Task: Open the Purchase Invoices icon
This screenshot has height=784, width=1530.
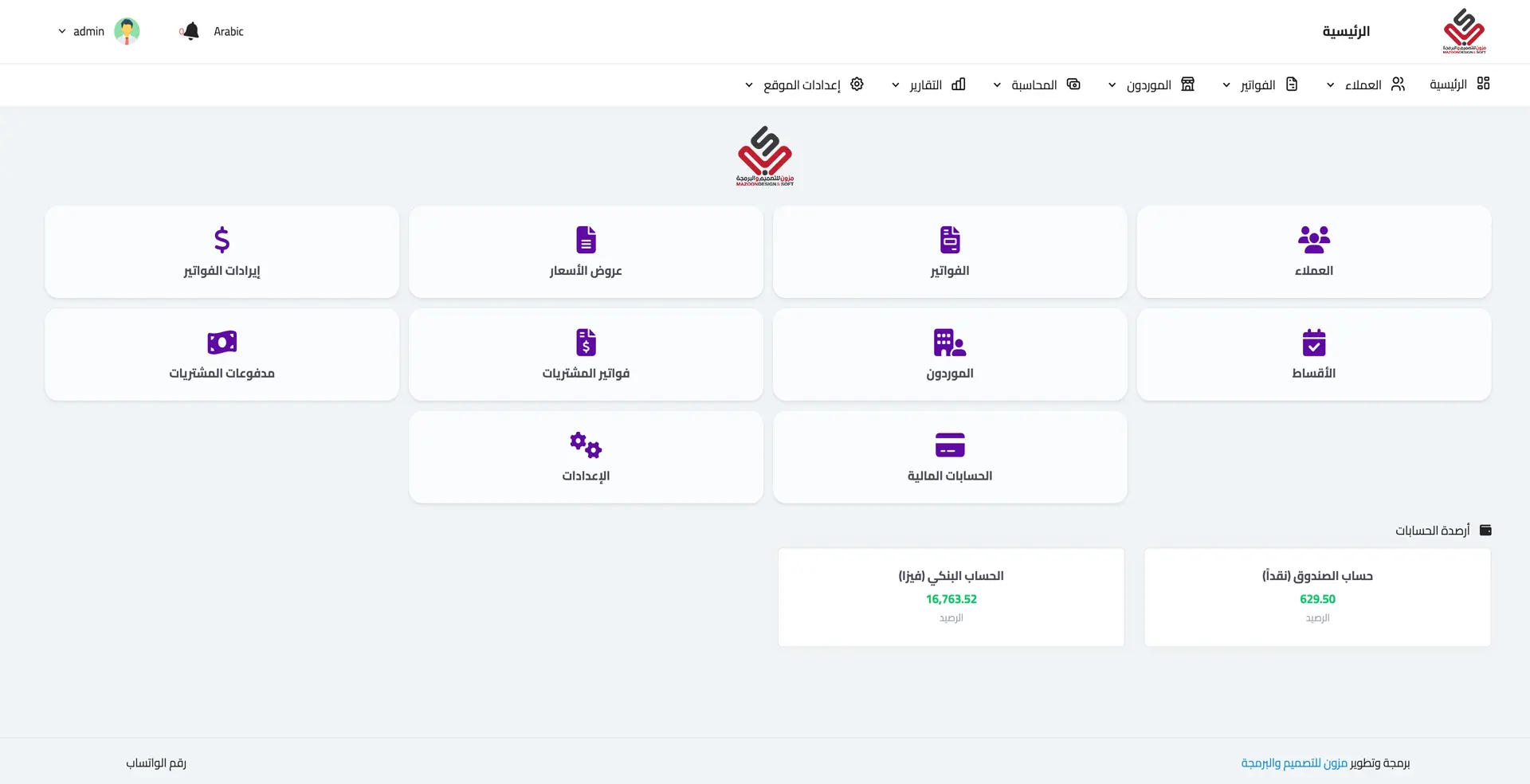Action: (x=586, y=343)
